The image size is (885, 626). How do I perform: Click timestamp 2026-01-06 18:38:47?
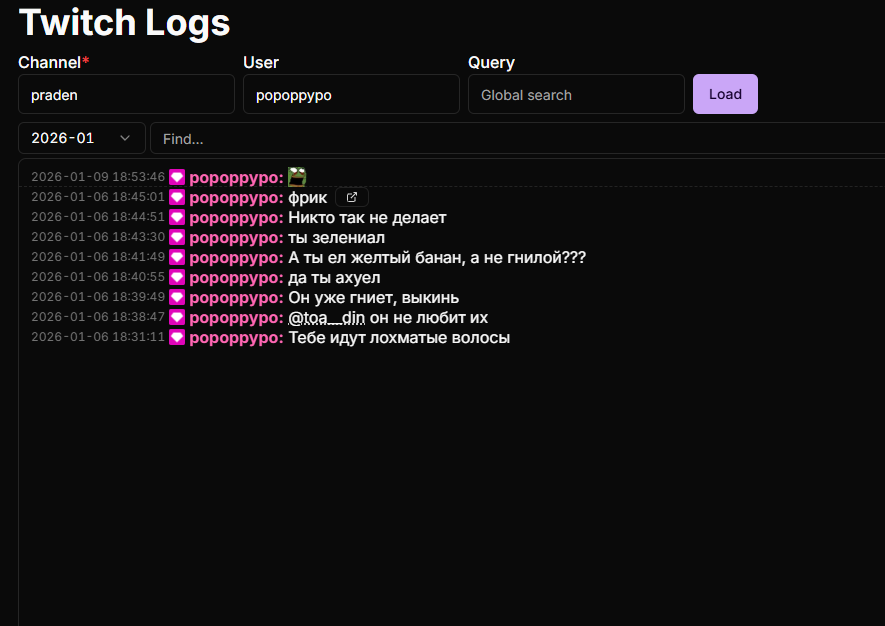(x=98, y=317)
